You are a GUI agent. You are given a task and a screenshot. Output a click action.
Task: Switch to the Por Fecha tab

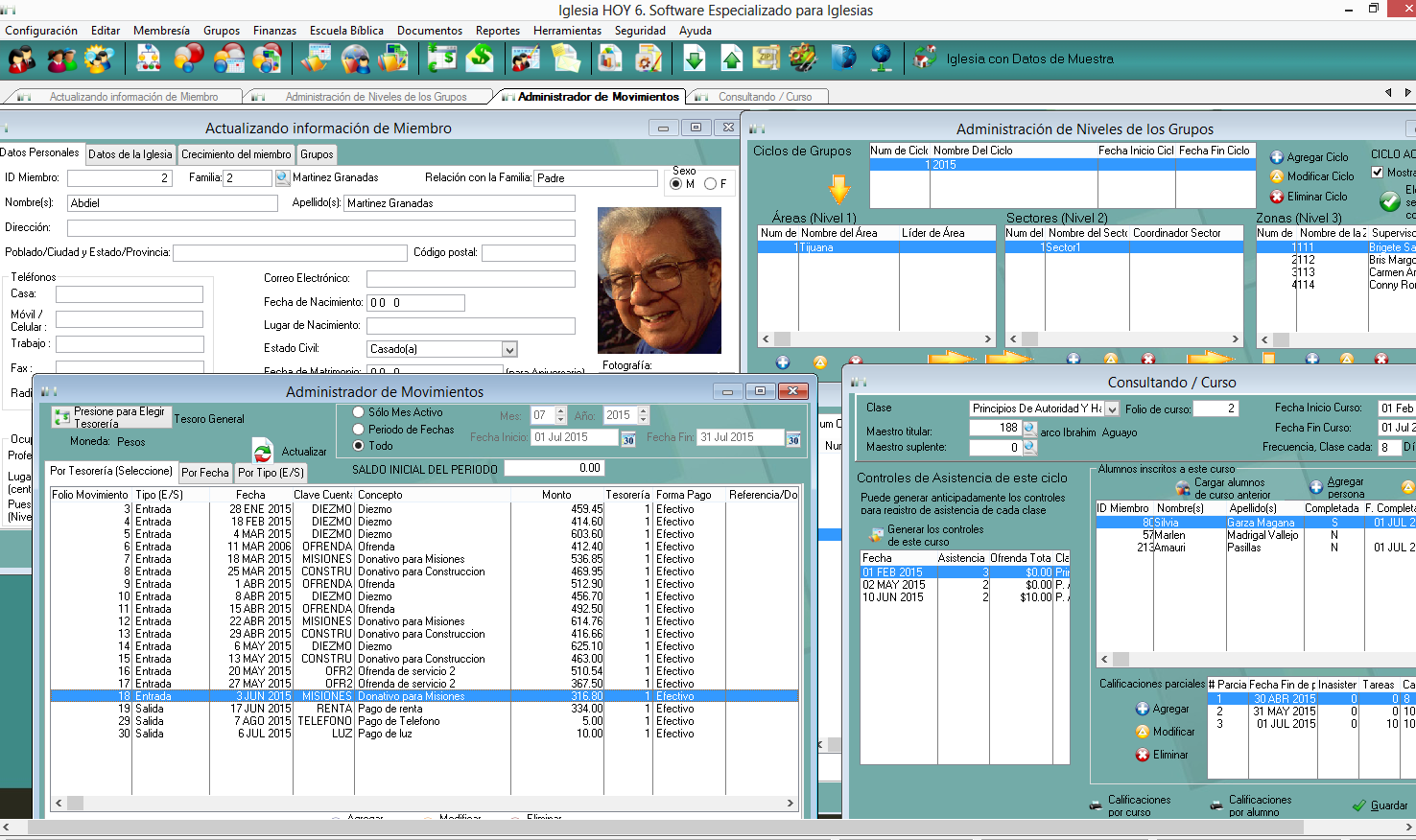205,473
